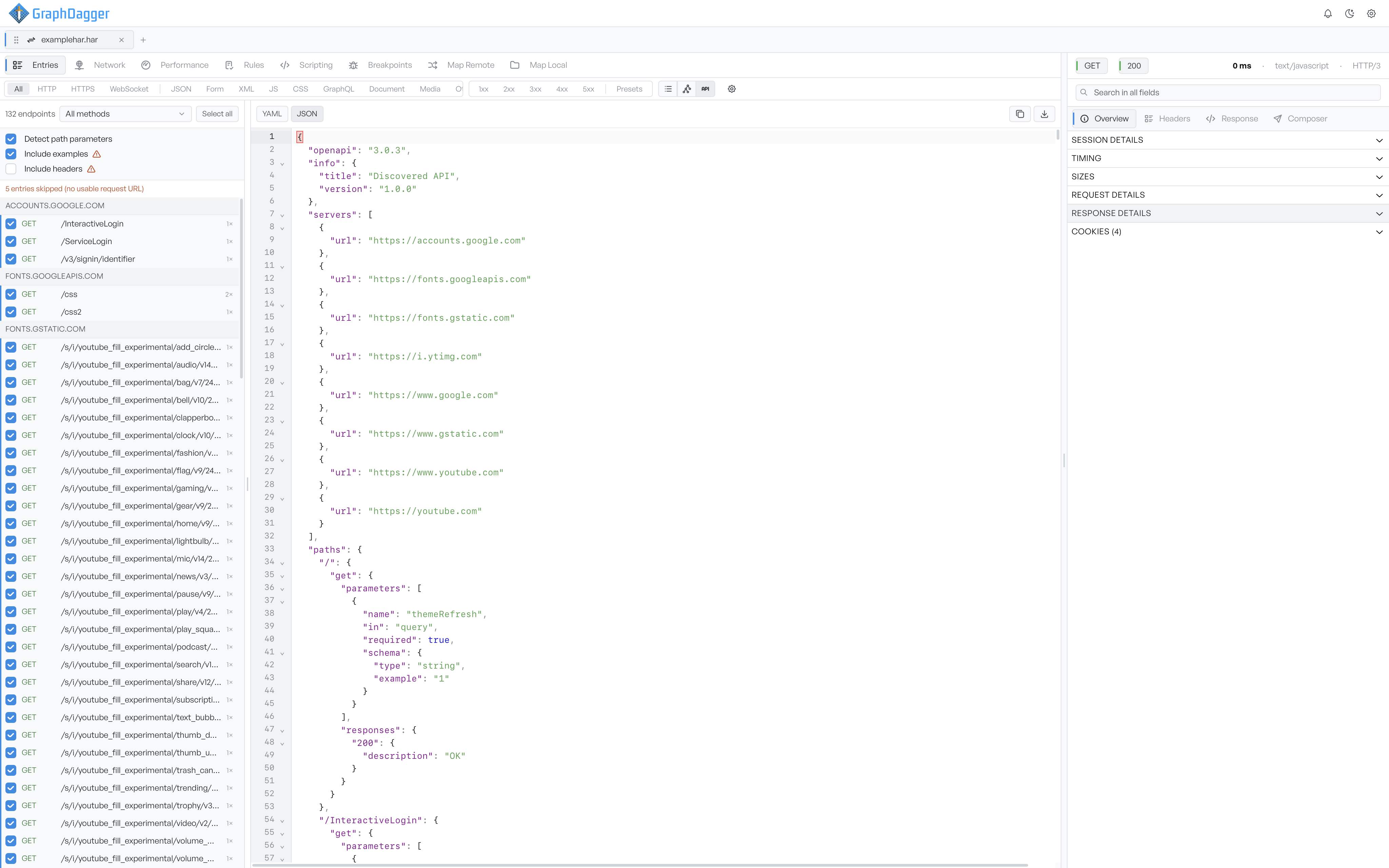
Task: Enable Include headers checkbox
Action: [11, 169]
